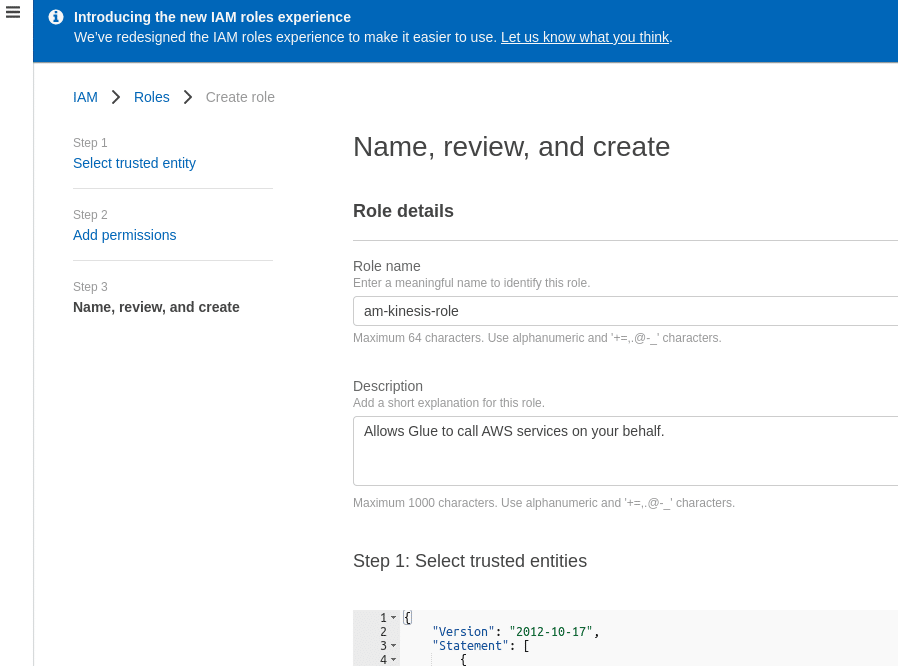Collapse code line 1 fold arrow
The image size is (898, 666).
point(393,618)
